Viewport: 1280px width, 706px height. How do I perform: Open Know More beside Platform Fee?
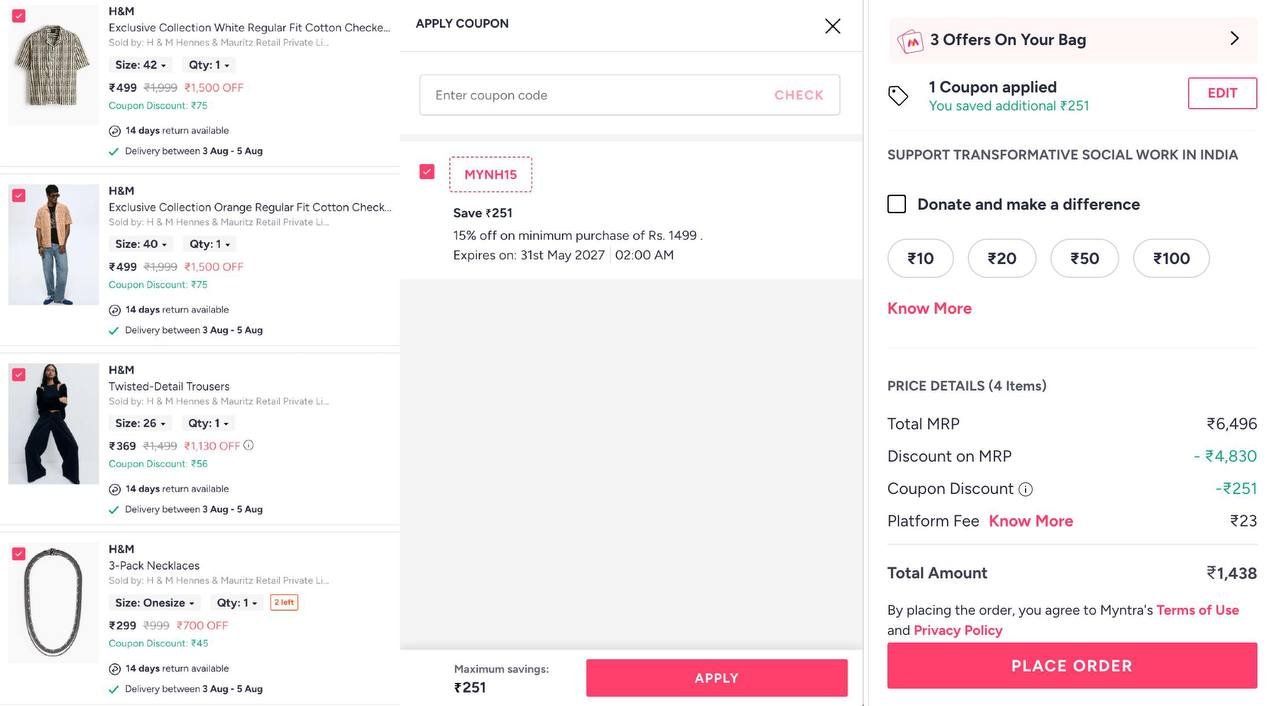pyautogui.click(x=1031, y=521)
